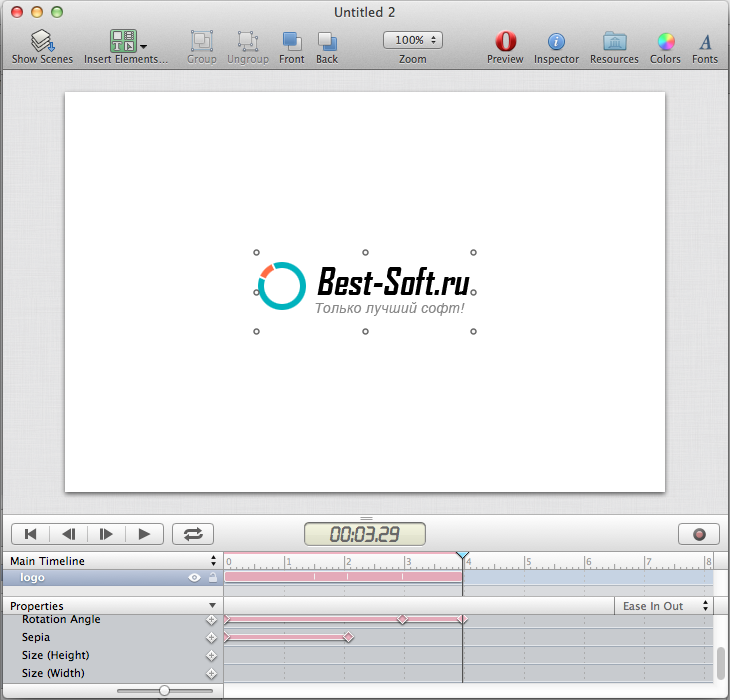Jump to the timeline start
The width and height of the screenshot is (730, 700).
(x=31, y=534)
